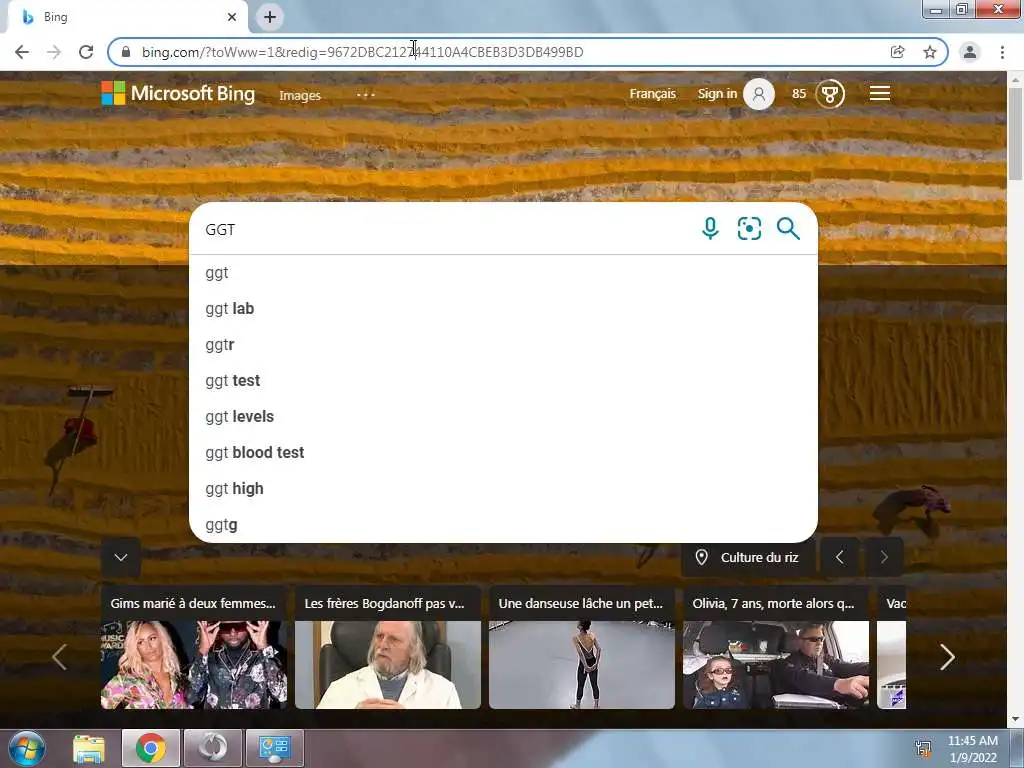Switch language to Français
This screenshot has width=1024, height=768.
652,94
